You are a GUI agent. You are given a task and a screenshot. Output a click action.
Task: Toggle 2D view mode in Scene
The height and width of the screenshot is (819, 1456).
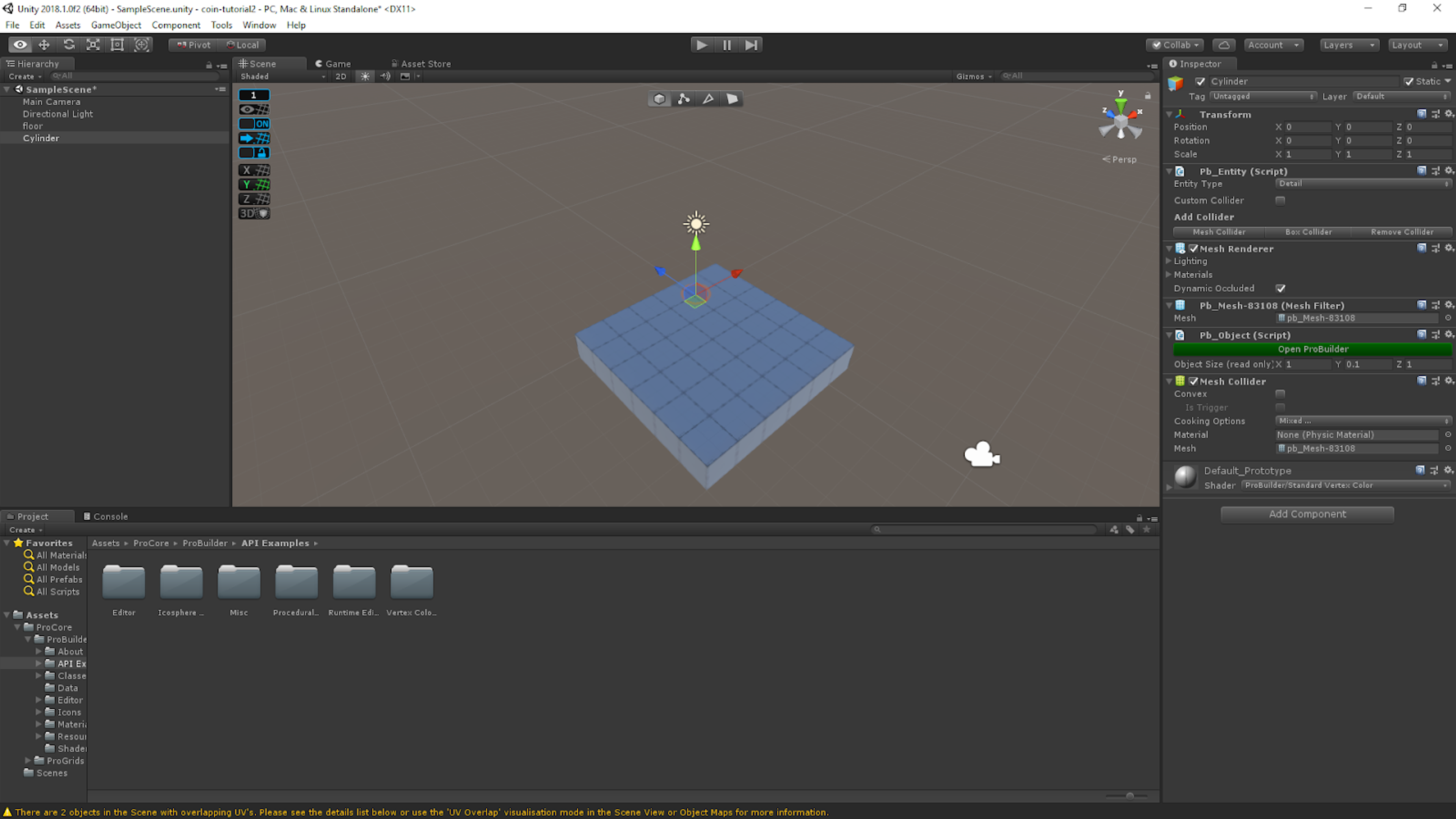[341, 76]
